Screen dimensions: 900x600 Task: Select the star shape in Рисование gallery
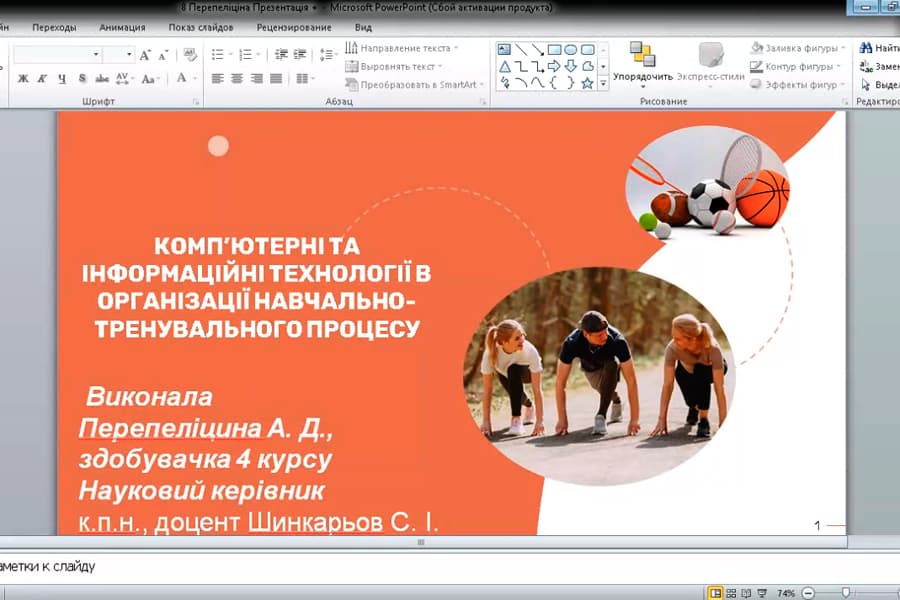click(x=587, y=83)
